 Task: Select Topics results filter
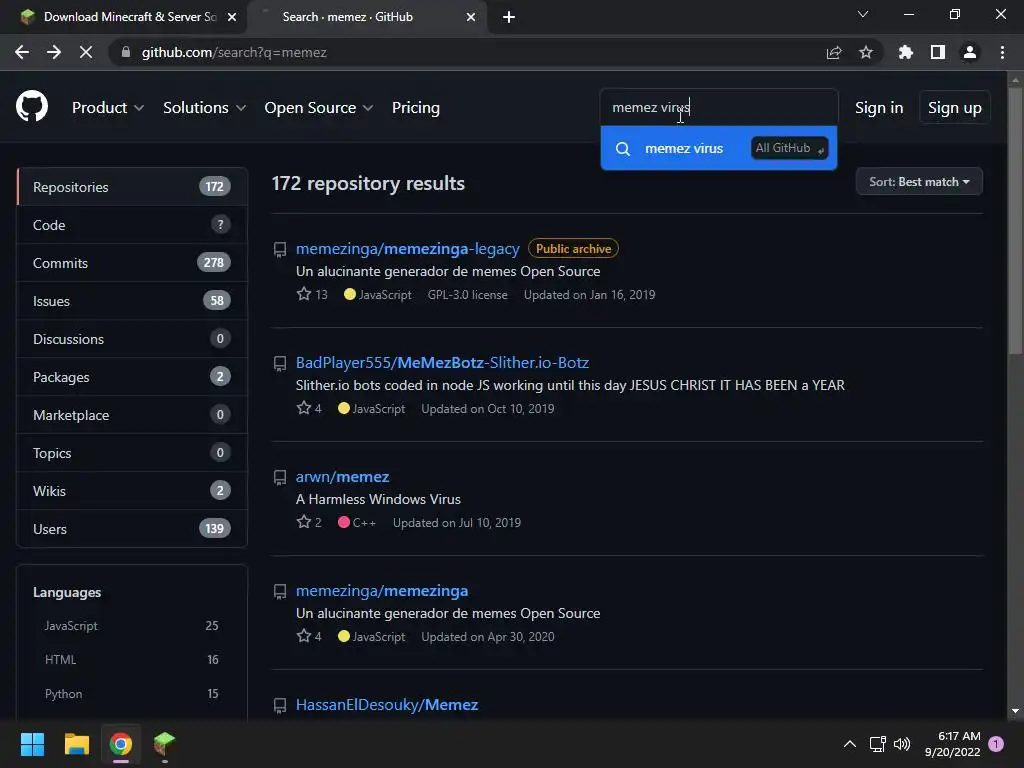[x=132, y=453]
